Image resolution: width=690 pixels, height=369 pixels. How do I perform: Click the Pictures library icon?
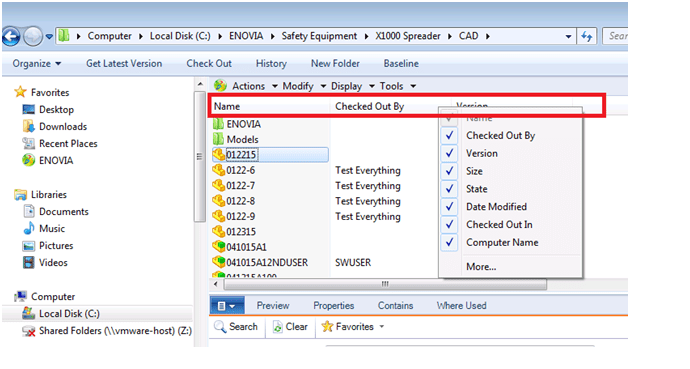[x=29, y=245]
